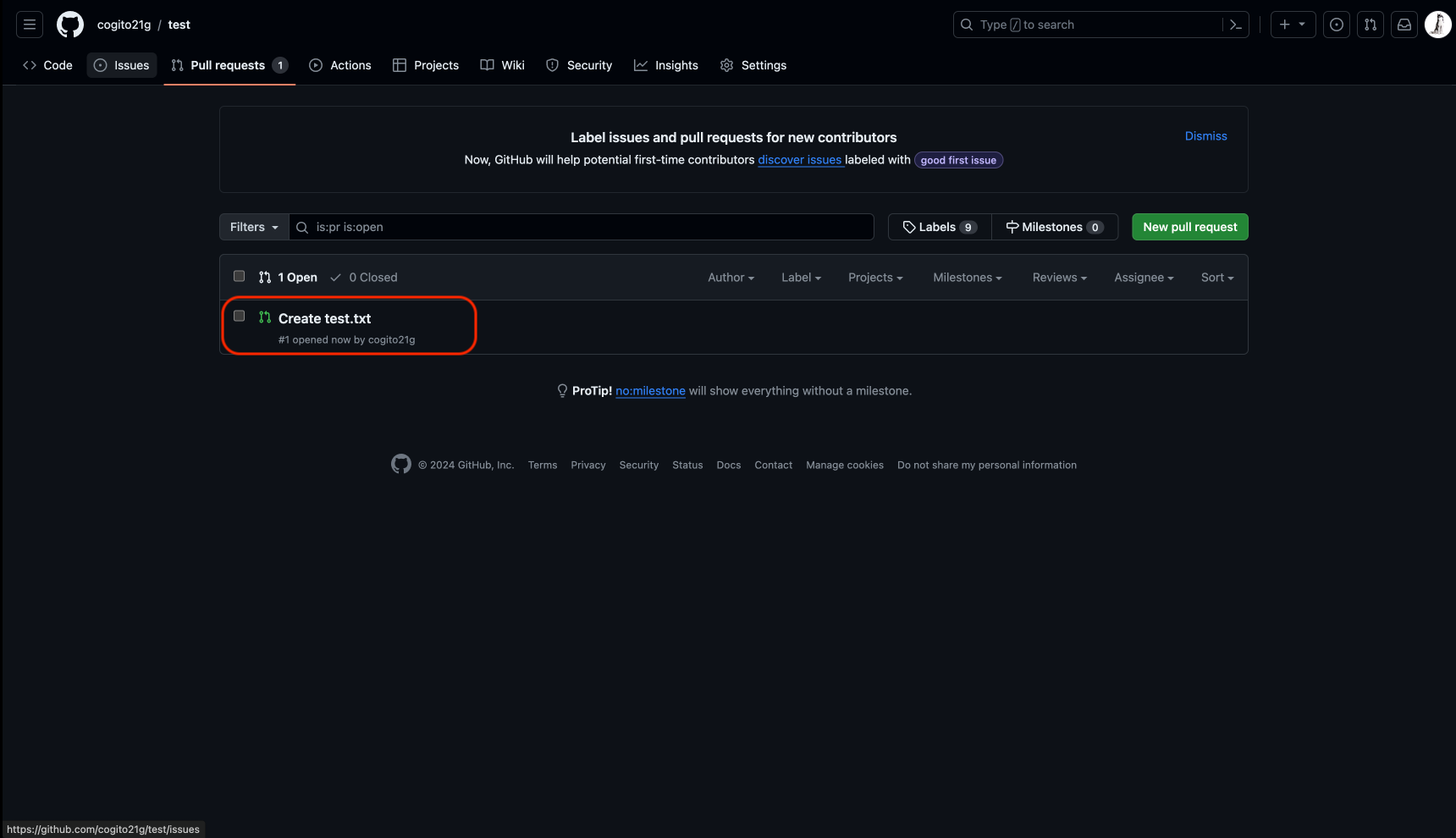Screen dimensions: 1456x838
Task: Open the Filters dropdown
Action: point(254,227)
